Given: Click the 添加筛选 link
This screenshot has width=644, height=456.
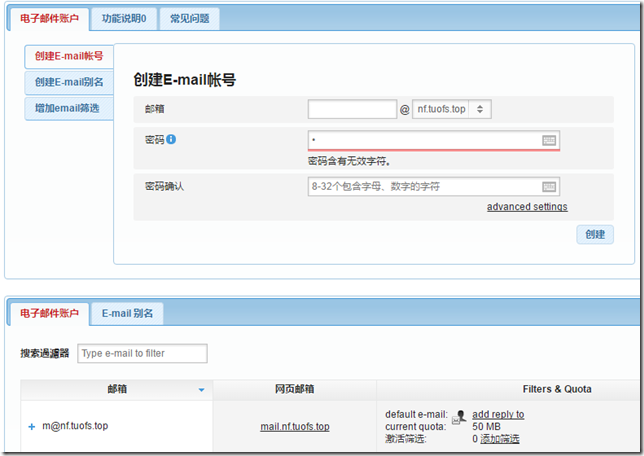Looking at the screenshot, I should 500,439.
